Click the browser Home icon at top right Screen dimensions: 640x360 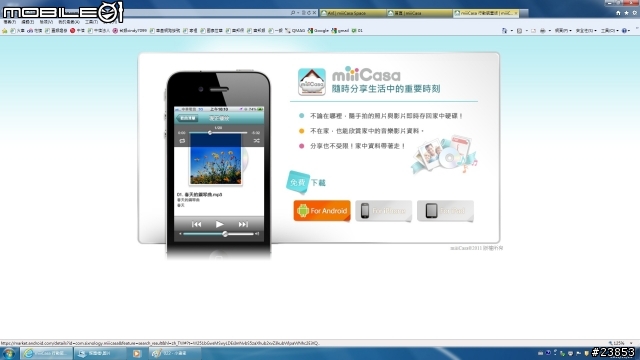618,13
